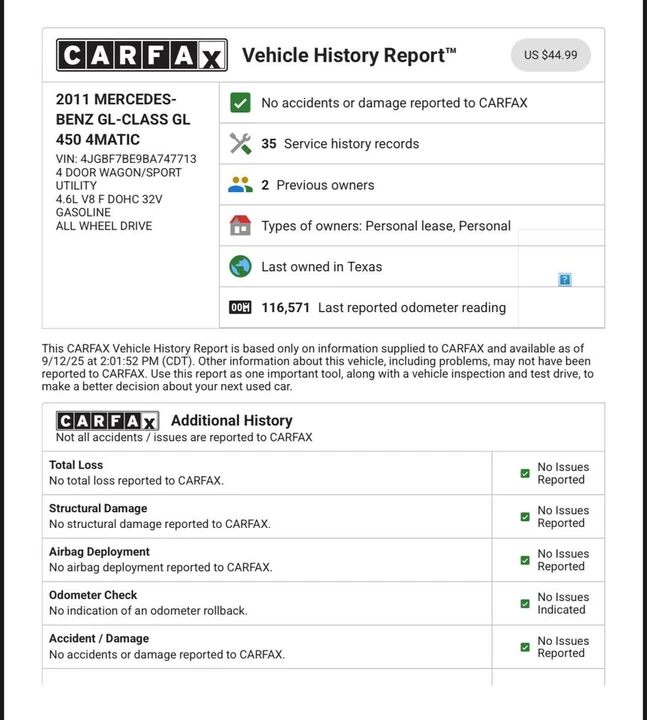Click the Odometer Check row title

93,595
